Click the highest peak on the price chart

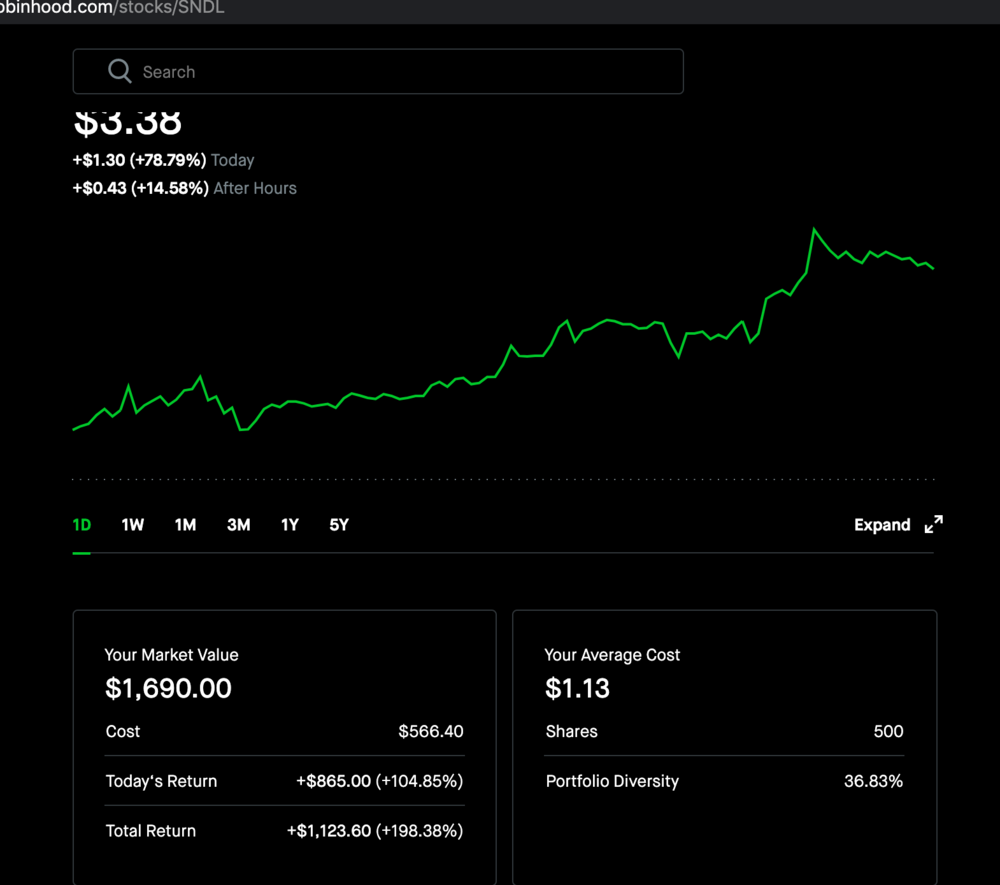point(815,230)
